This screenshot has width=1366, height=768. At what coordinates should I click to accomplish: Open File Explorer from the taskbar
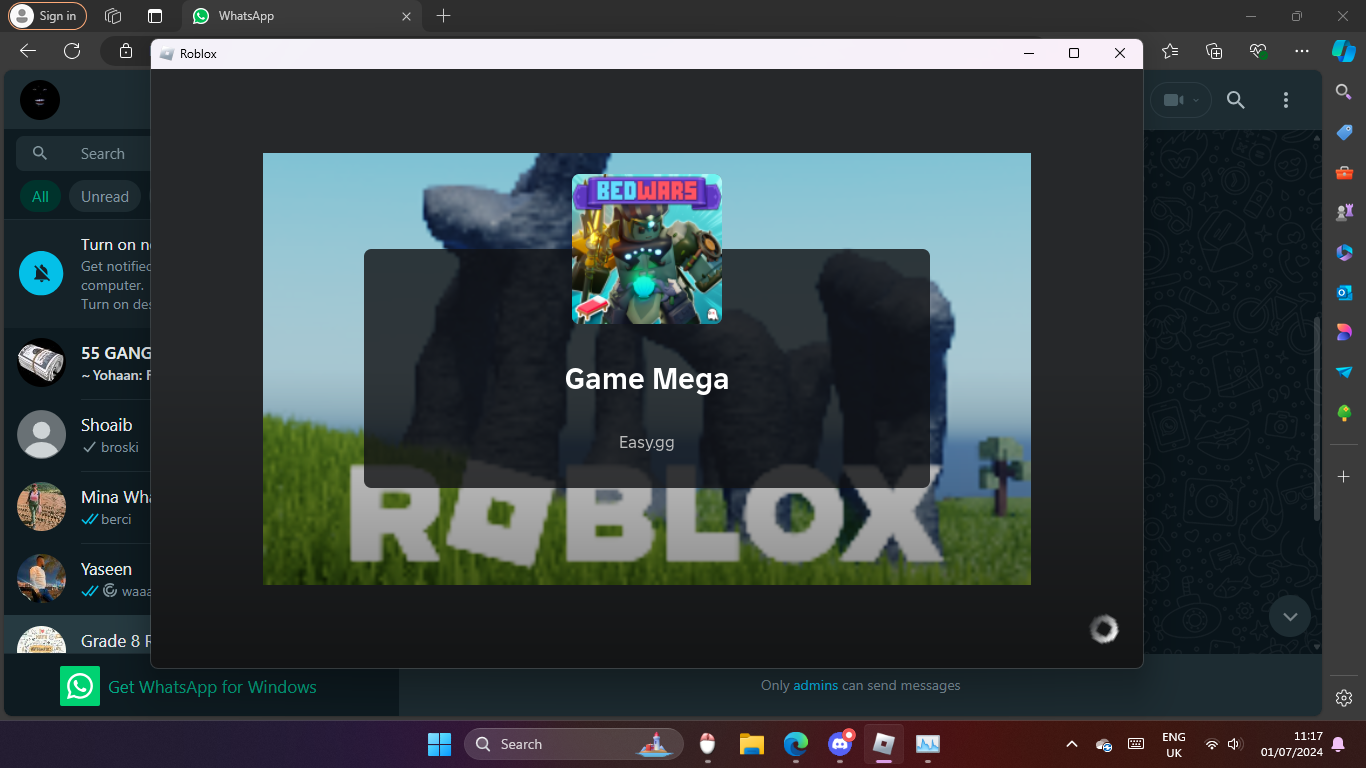[x=752, y=744]
